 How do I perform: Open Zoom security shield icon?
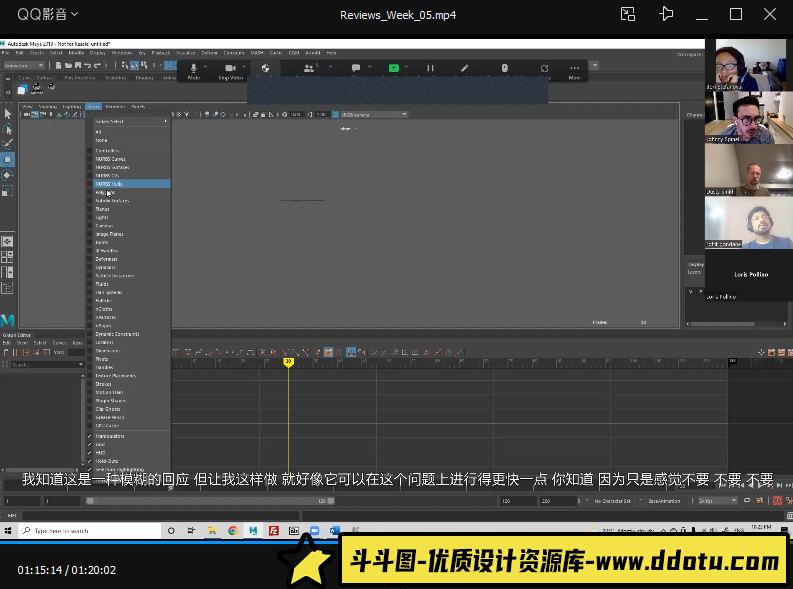266,68
